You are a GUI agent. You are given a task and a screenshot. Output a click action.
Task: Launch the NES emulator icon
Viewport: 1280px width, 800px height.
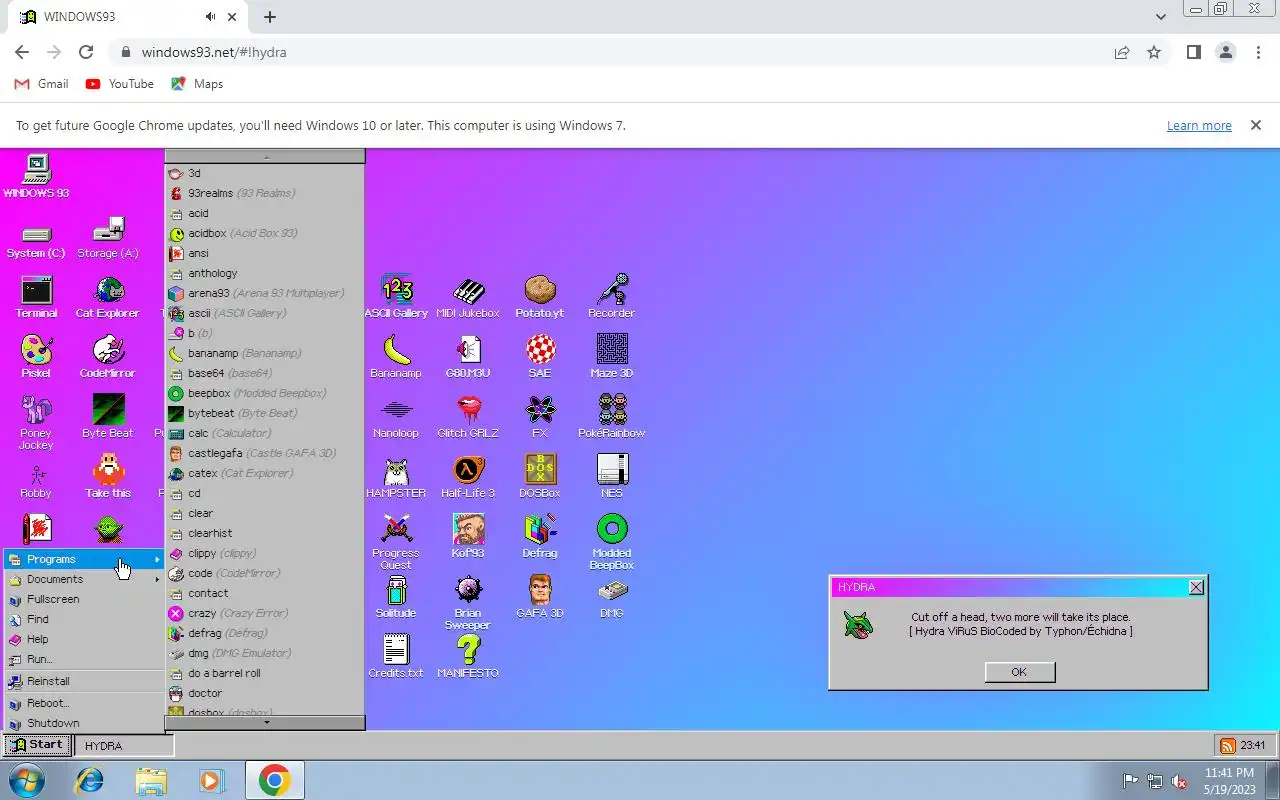(612, 477)
